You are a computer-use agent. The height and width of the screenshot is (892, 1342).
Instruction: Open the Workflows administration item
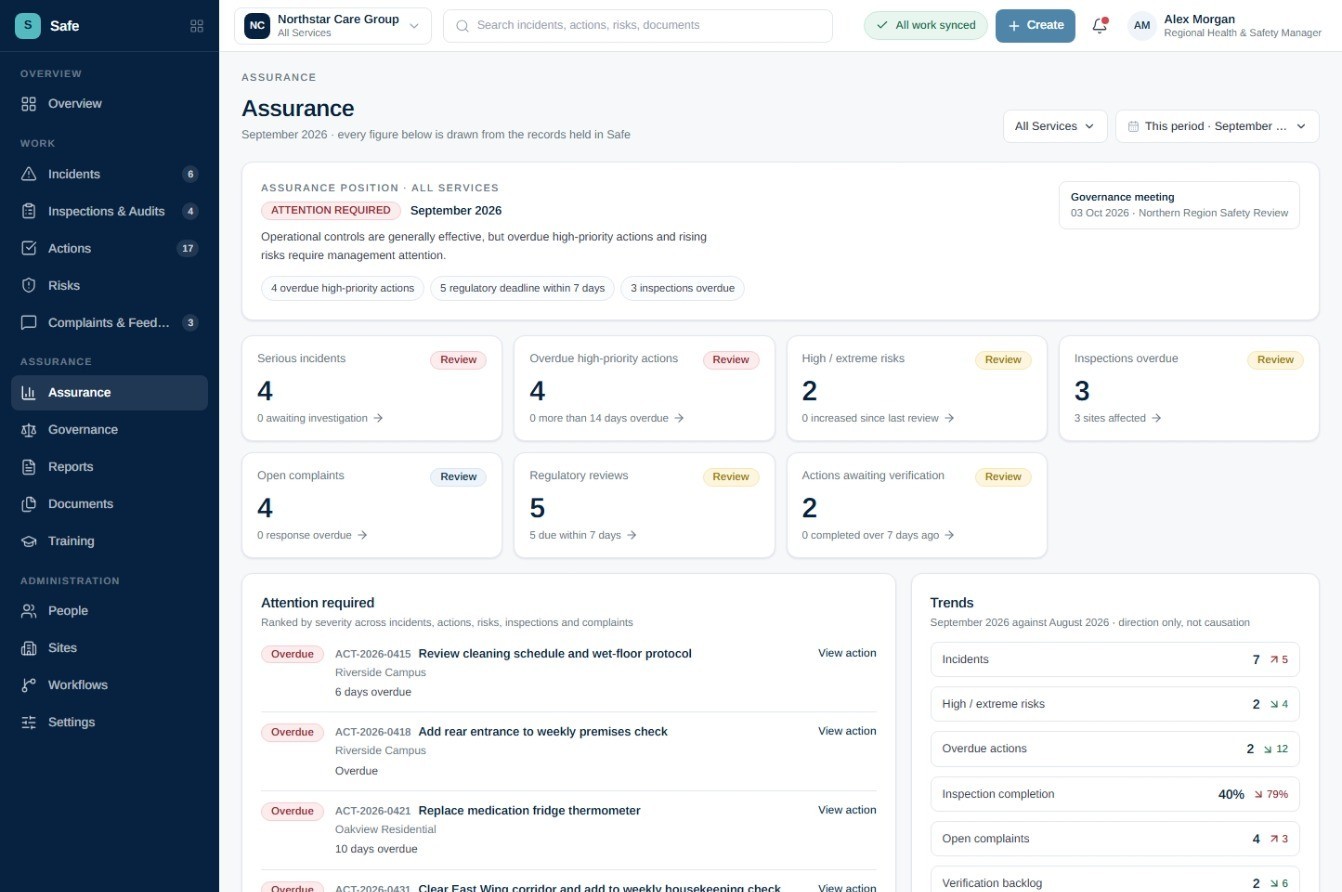[x=109, y=685]
